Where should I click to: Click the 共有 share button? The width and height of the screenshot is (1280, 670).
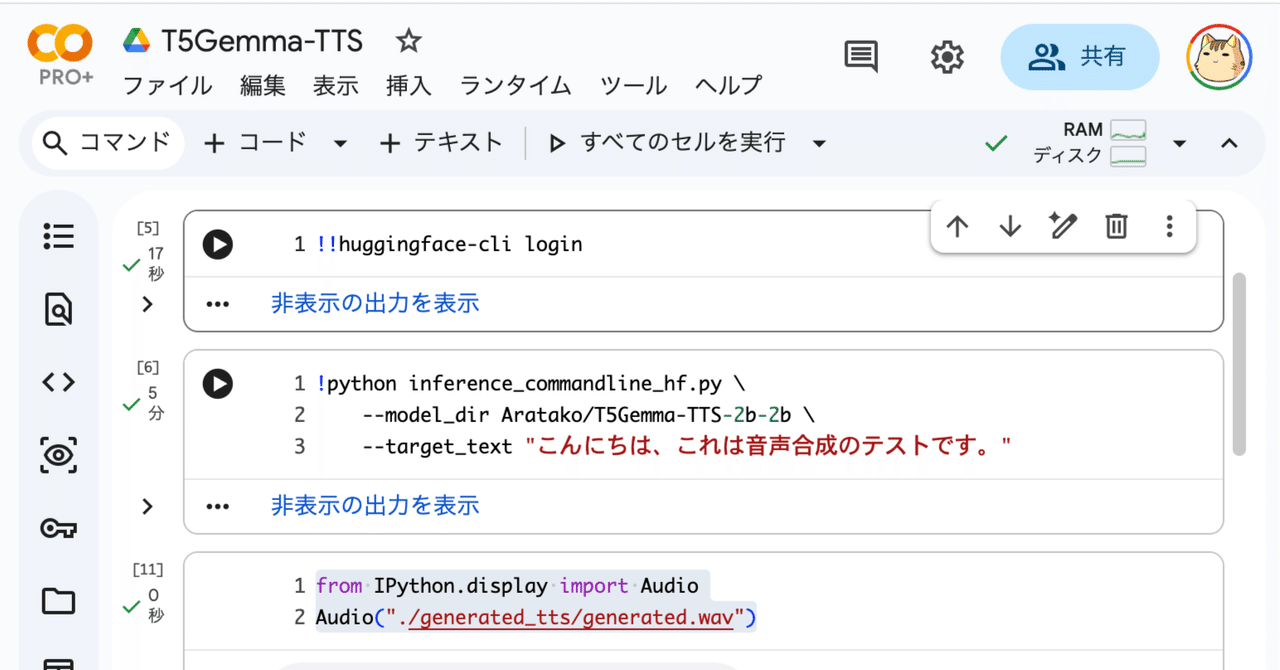1080,57
